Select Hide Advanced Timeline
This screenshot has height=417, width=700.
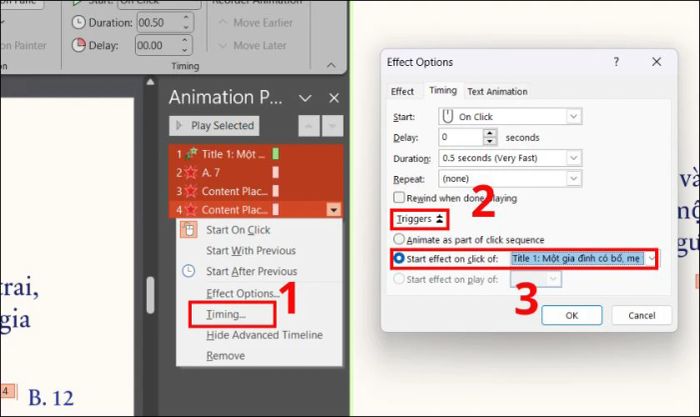pyautogui.click(x=264, y=335)
